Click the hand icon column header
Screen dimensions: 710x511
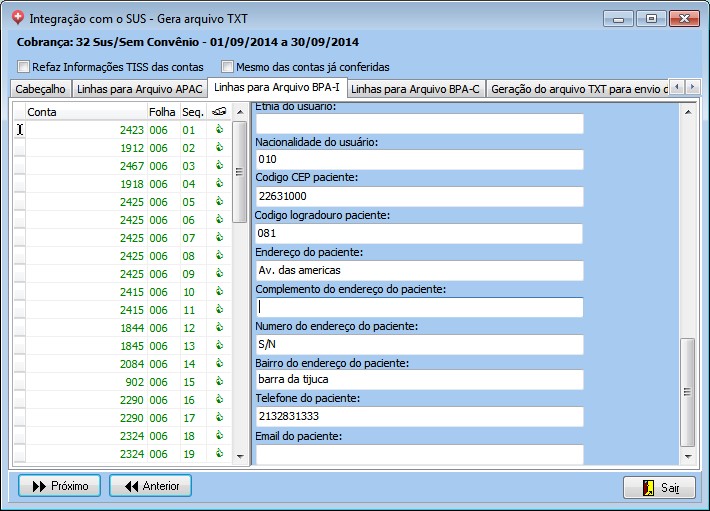point(219,112)
